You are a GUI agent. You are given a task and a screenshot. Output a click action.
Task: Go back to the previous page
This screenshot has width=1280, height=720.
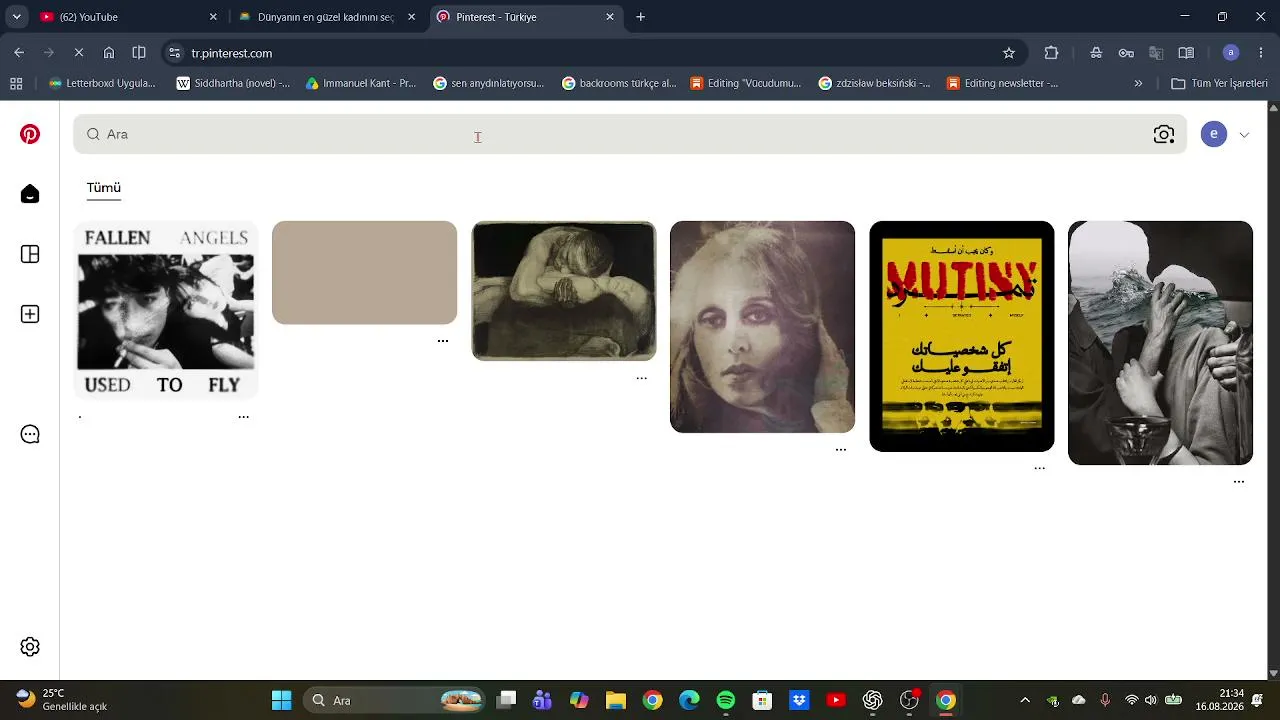coord(19,53)
